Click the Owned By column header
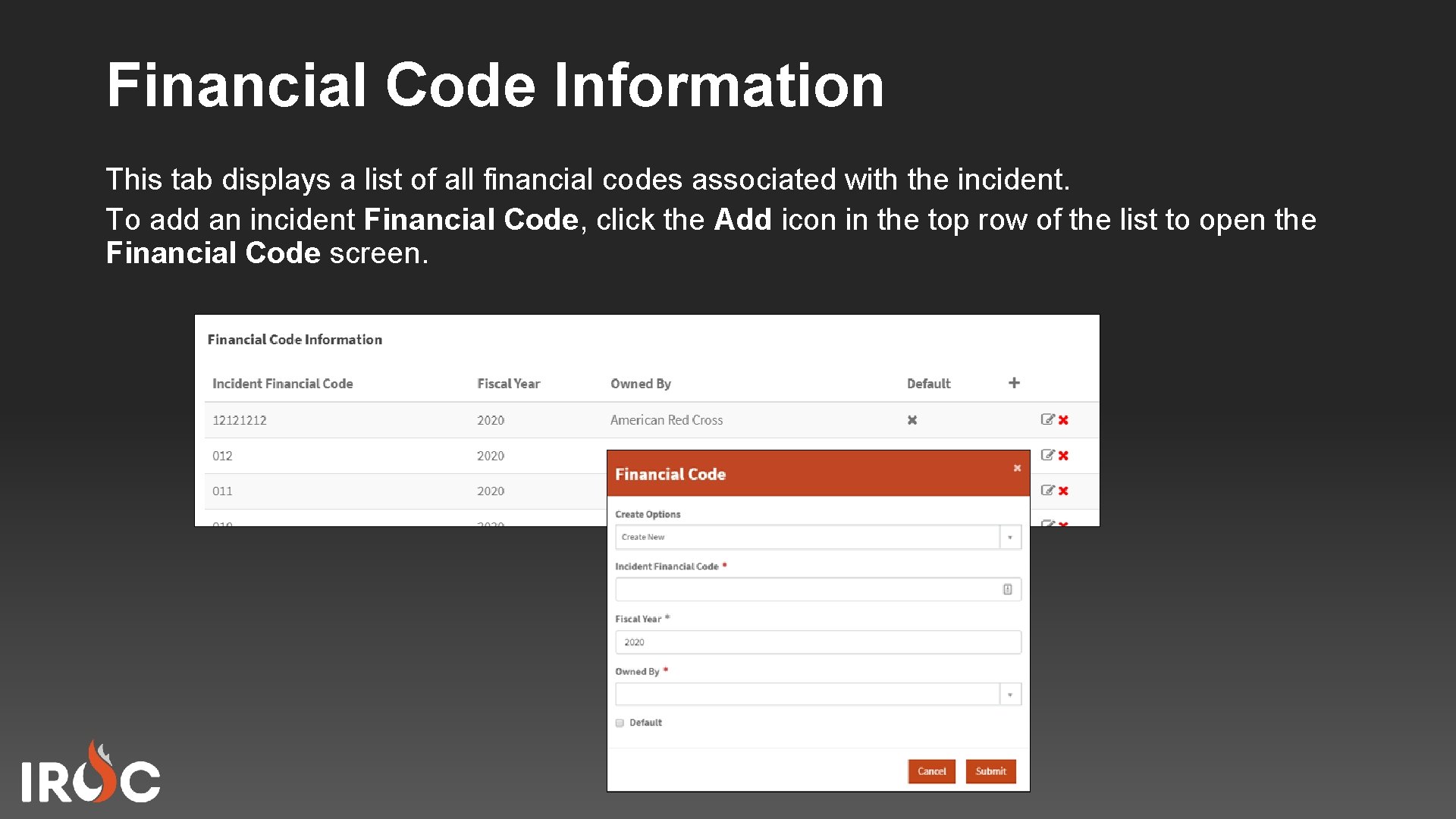This screenshot has width=1456, height=819. click(640, 384)
